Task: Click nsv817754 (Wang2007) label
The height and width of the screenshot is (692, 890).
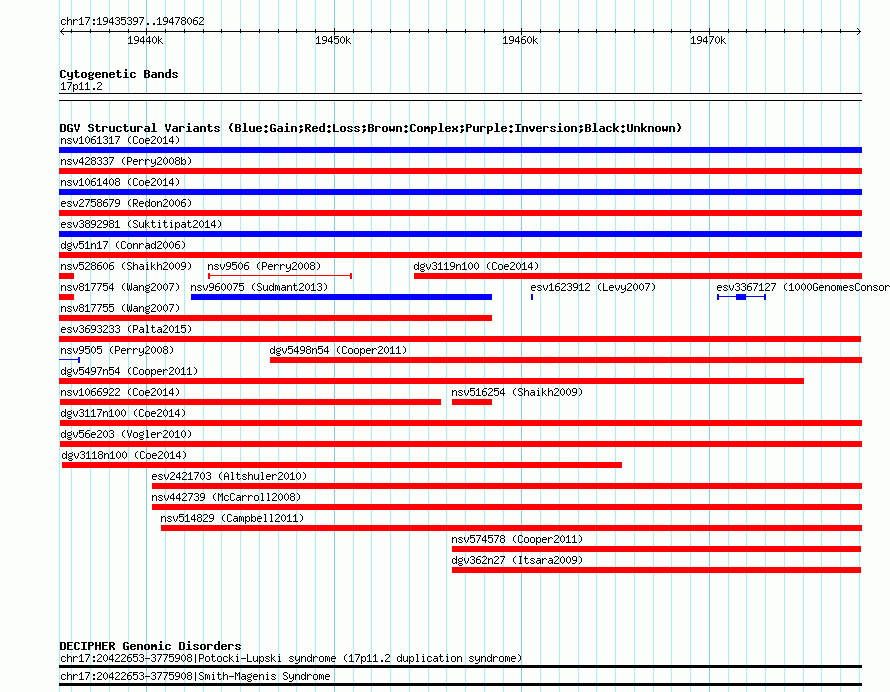Action: (x=120, y=287)
